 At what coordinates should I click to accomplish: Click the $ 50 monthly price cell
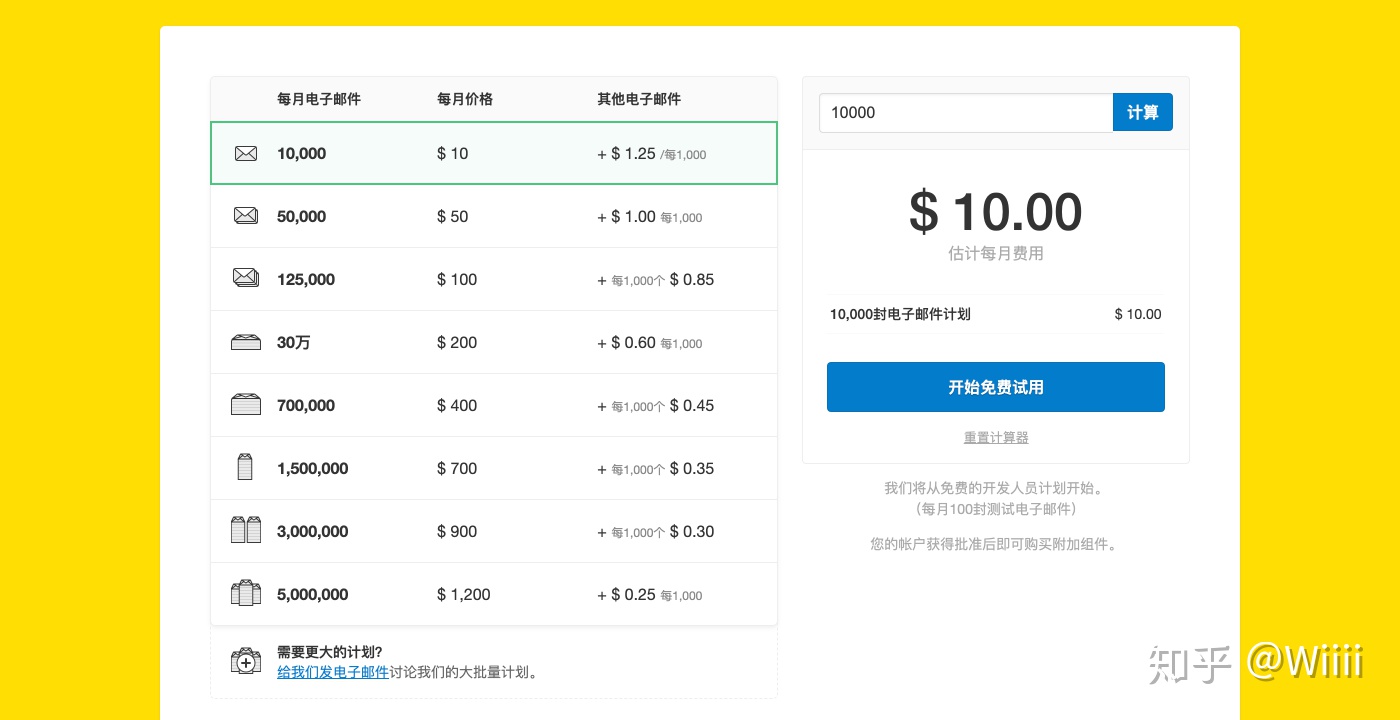point(453,216)
